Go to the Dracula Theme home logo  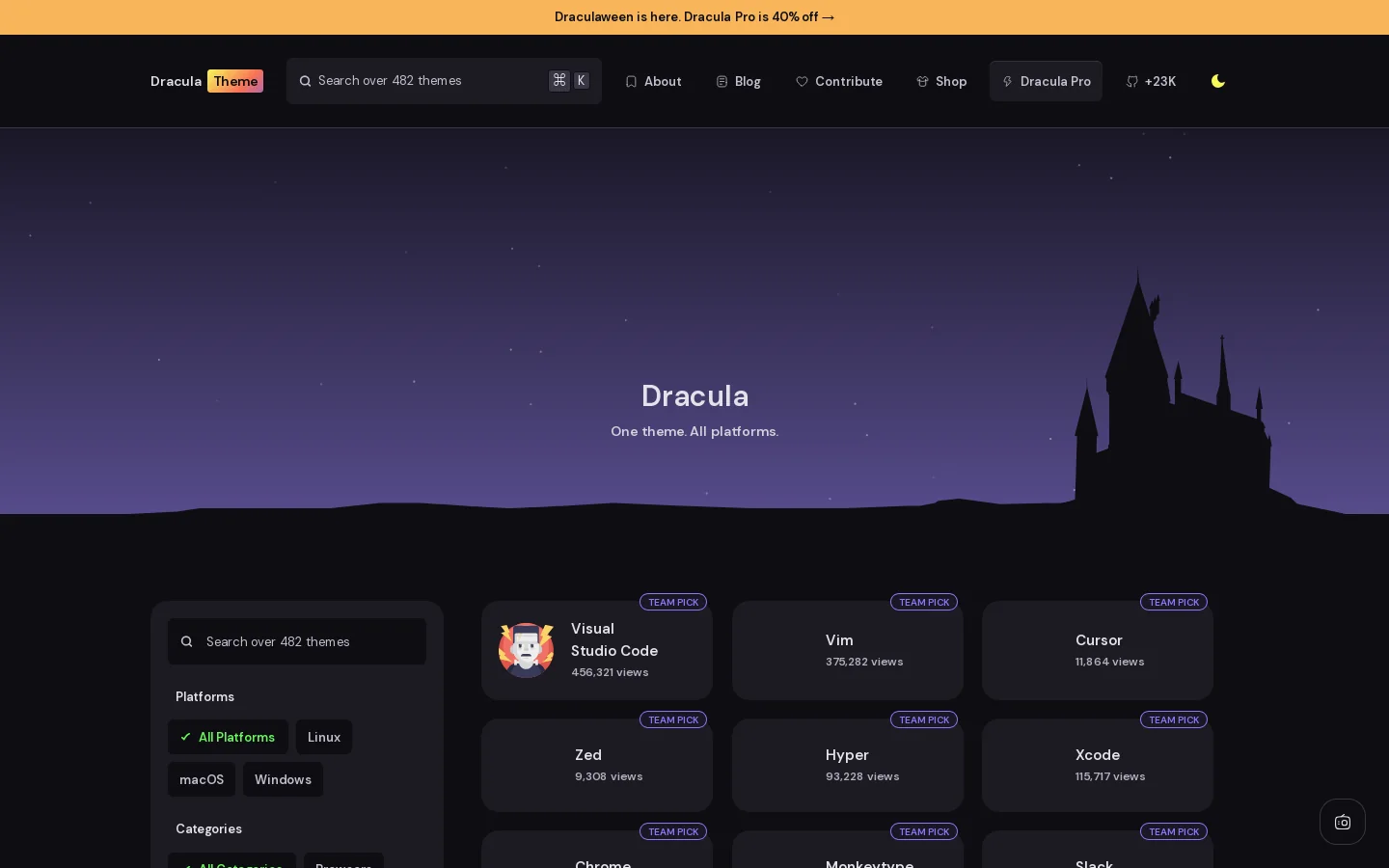(206, 81)
